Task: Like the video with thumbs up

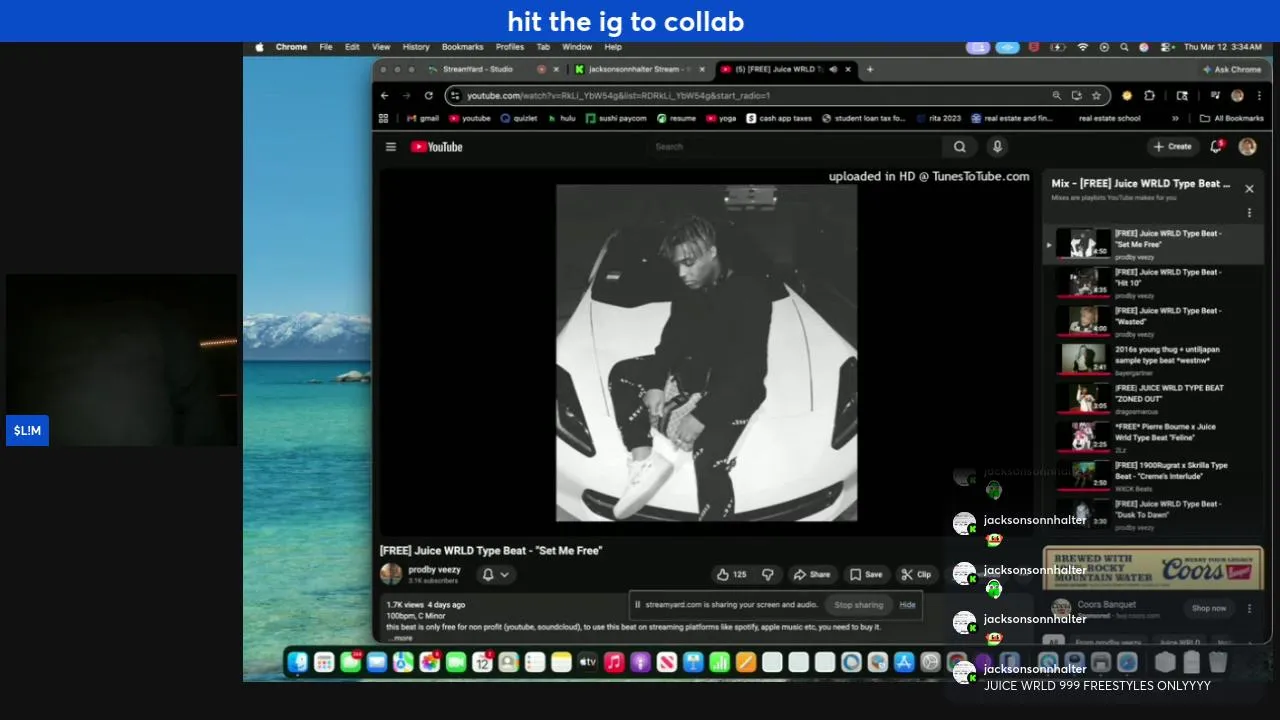Action: [x=731, y=574]
